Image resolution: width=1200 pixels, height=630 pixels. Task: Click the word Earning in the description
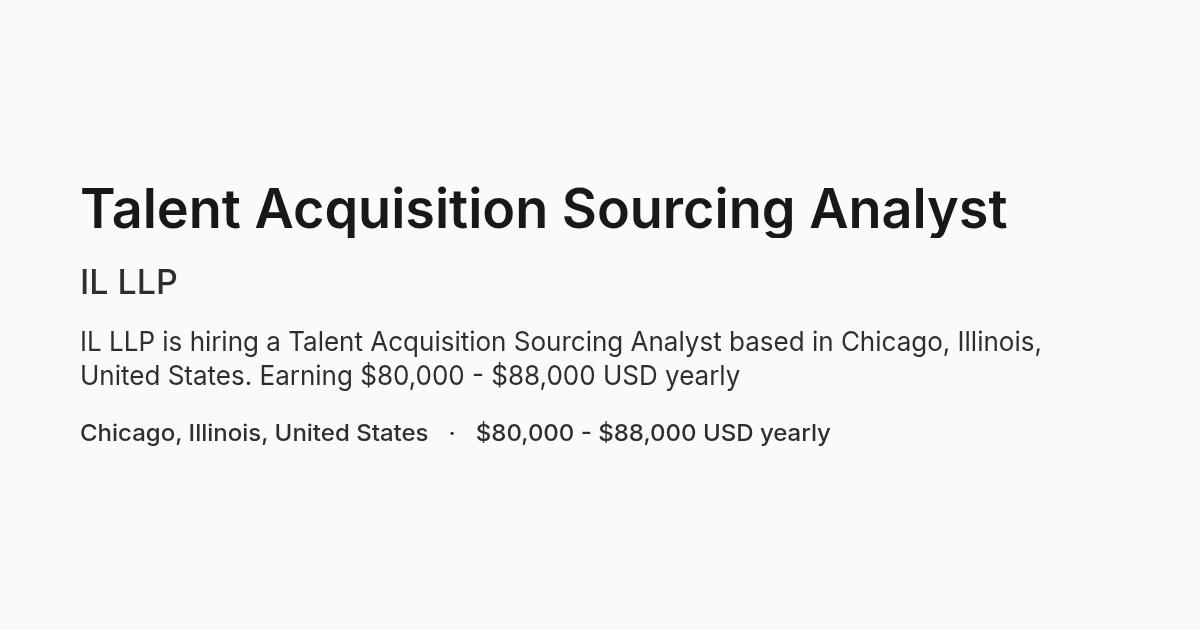tap(306, 377)
